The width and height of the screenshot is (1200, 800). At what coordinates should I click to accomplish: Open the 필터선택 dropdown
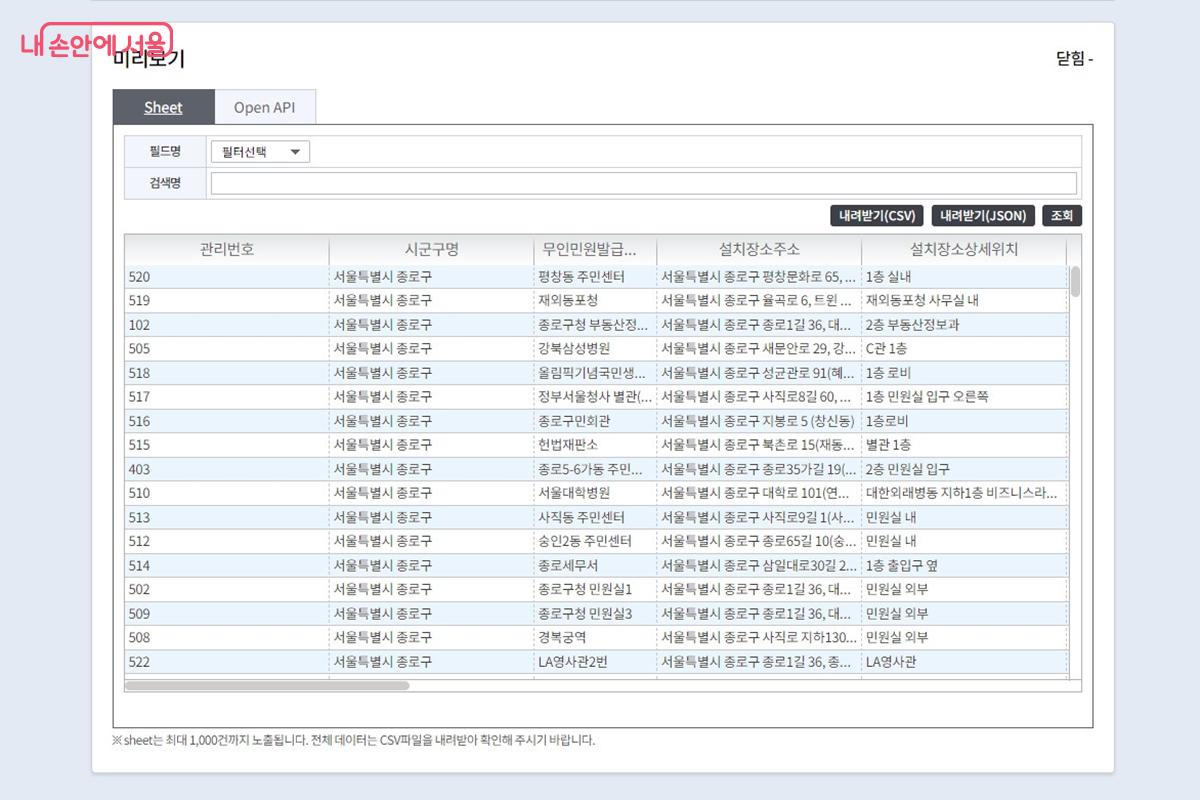(260, 152)
